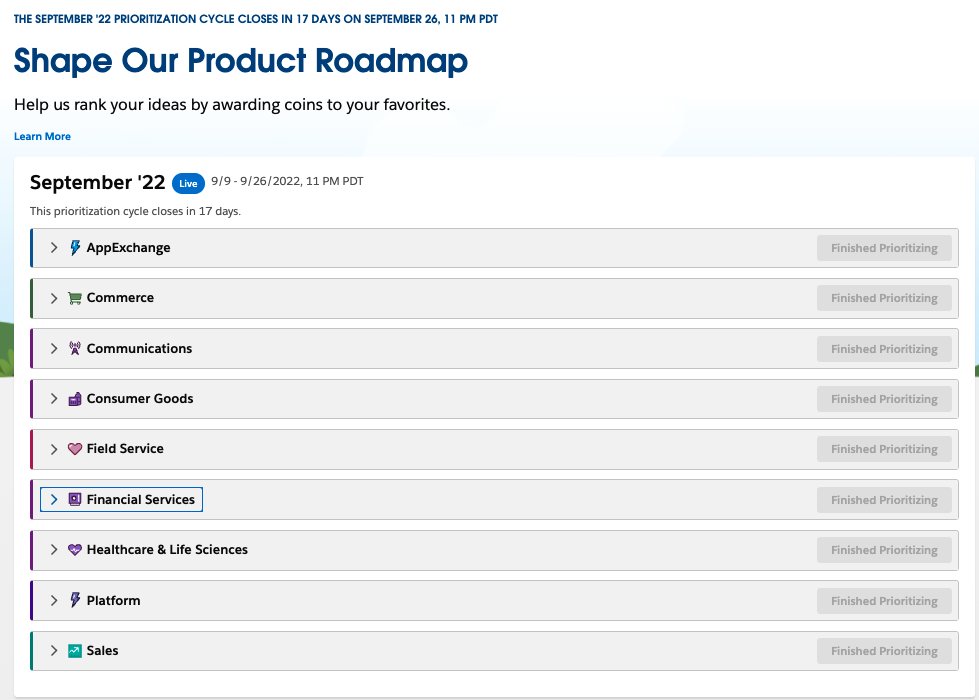Click 'This prioritization cycle closes in 17 days'
Viewport: 979px width, 700px height.
(x=135, y=211)
